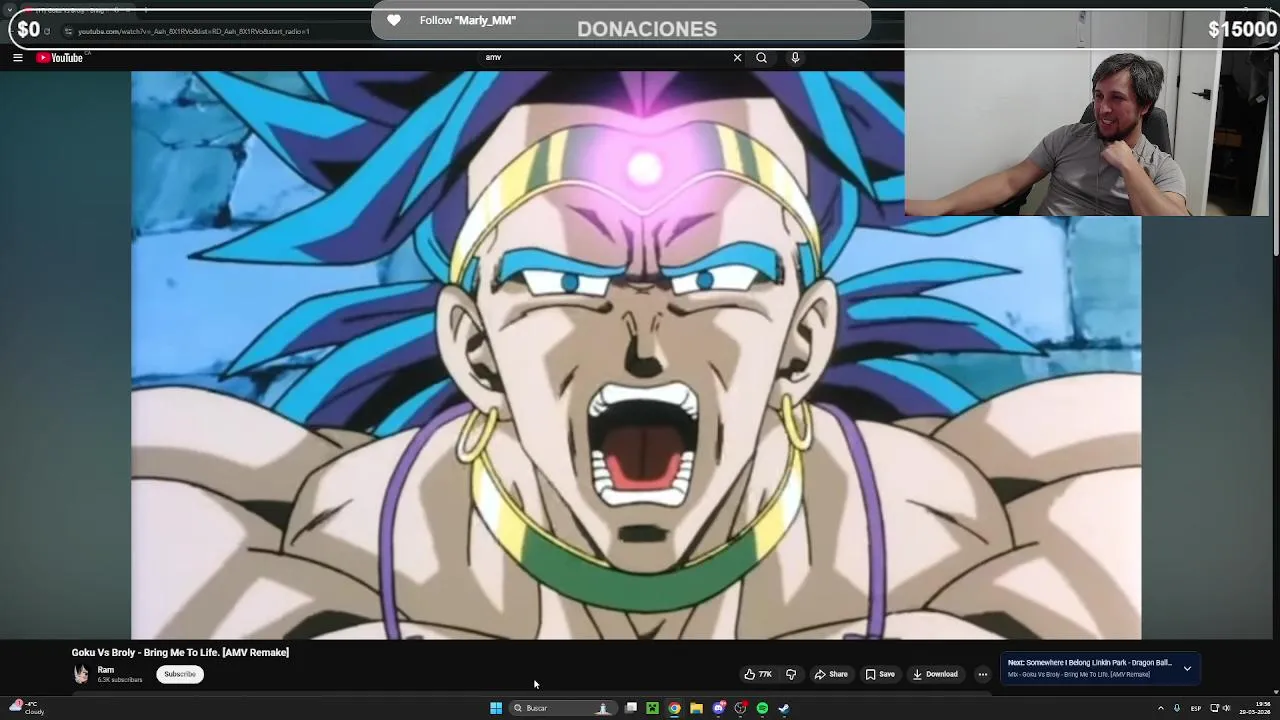Open volume control in tray
This screenshot has width=1280, height=720.
point(1227,708)
